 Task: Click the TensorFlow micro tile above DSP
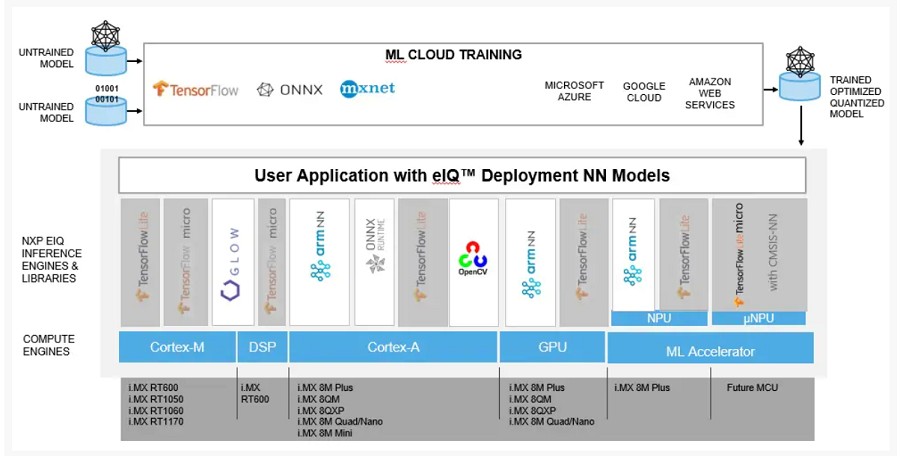[271, 262]
